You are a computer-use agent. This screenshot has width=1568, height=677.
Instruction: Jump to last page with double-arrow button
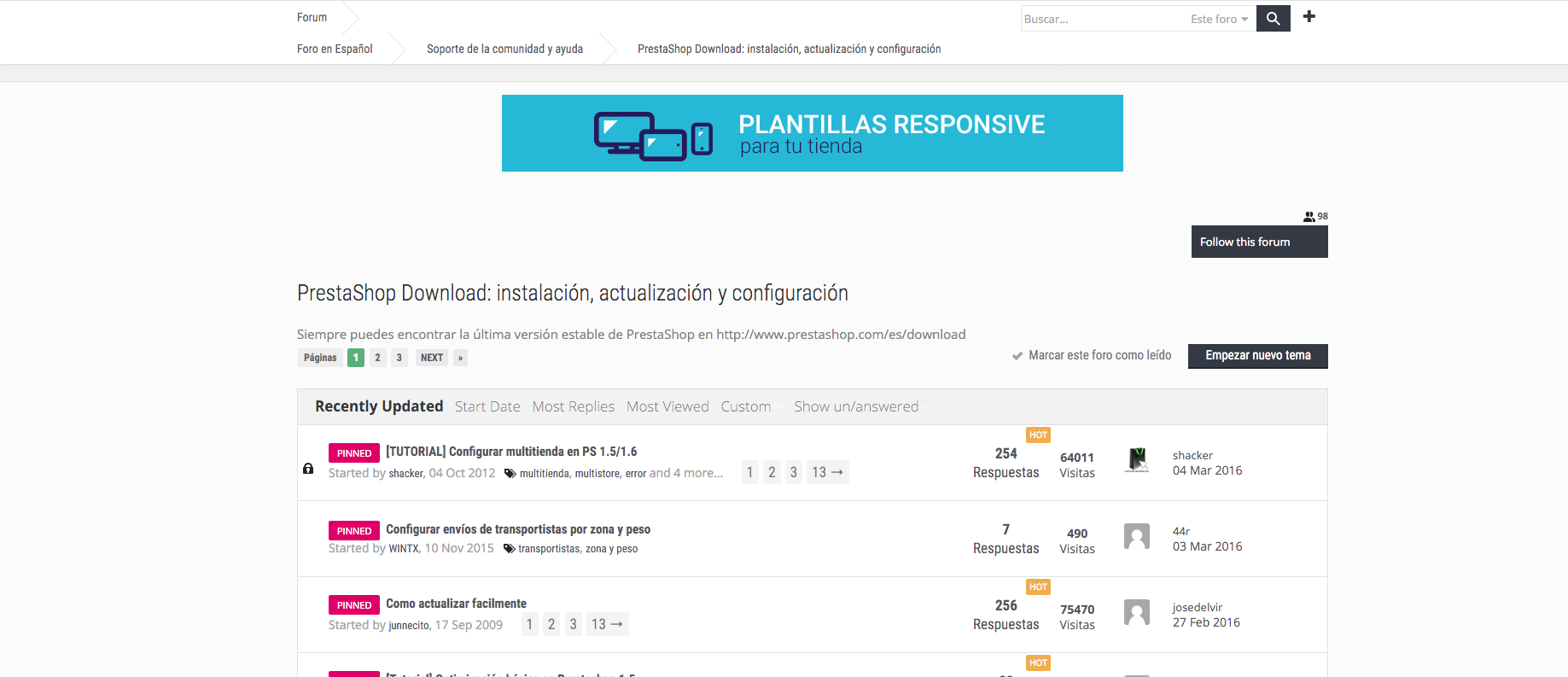(x=460, y=358)
